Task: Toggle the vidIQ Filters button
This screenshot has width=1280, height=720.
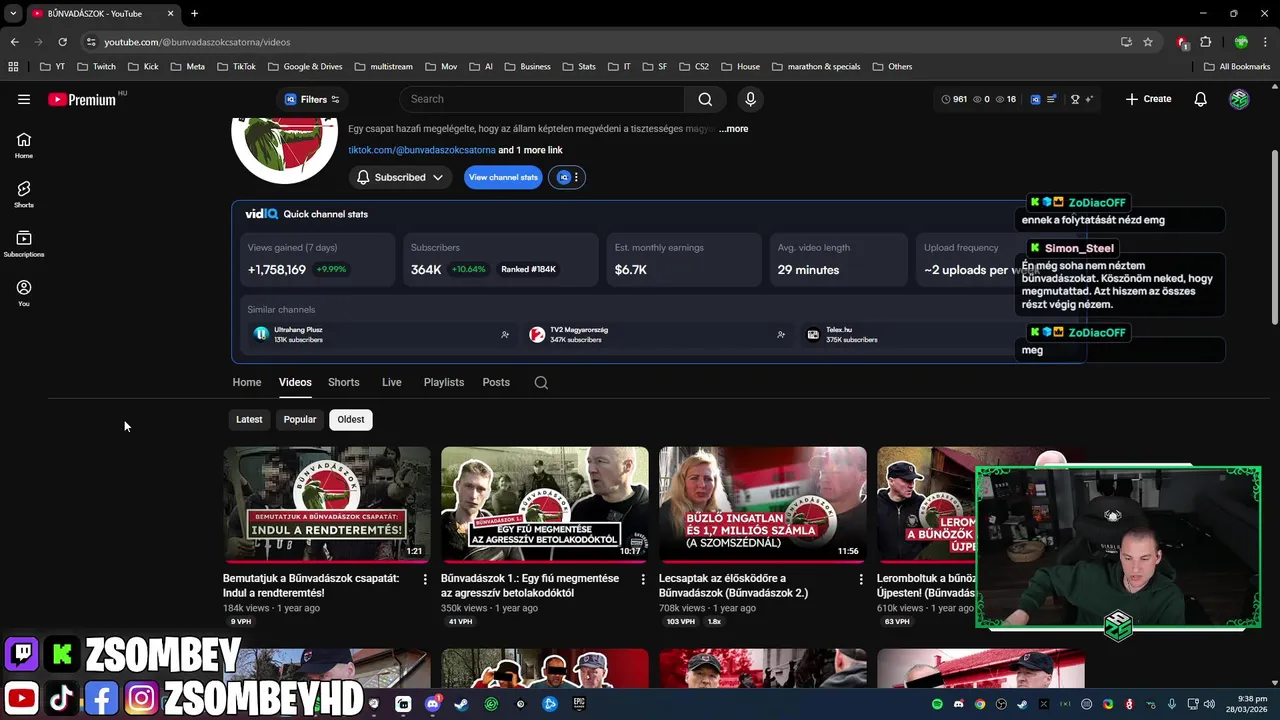Action: tap(312, 99)
